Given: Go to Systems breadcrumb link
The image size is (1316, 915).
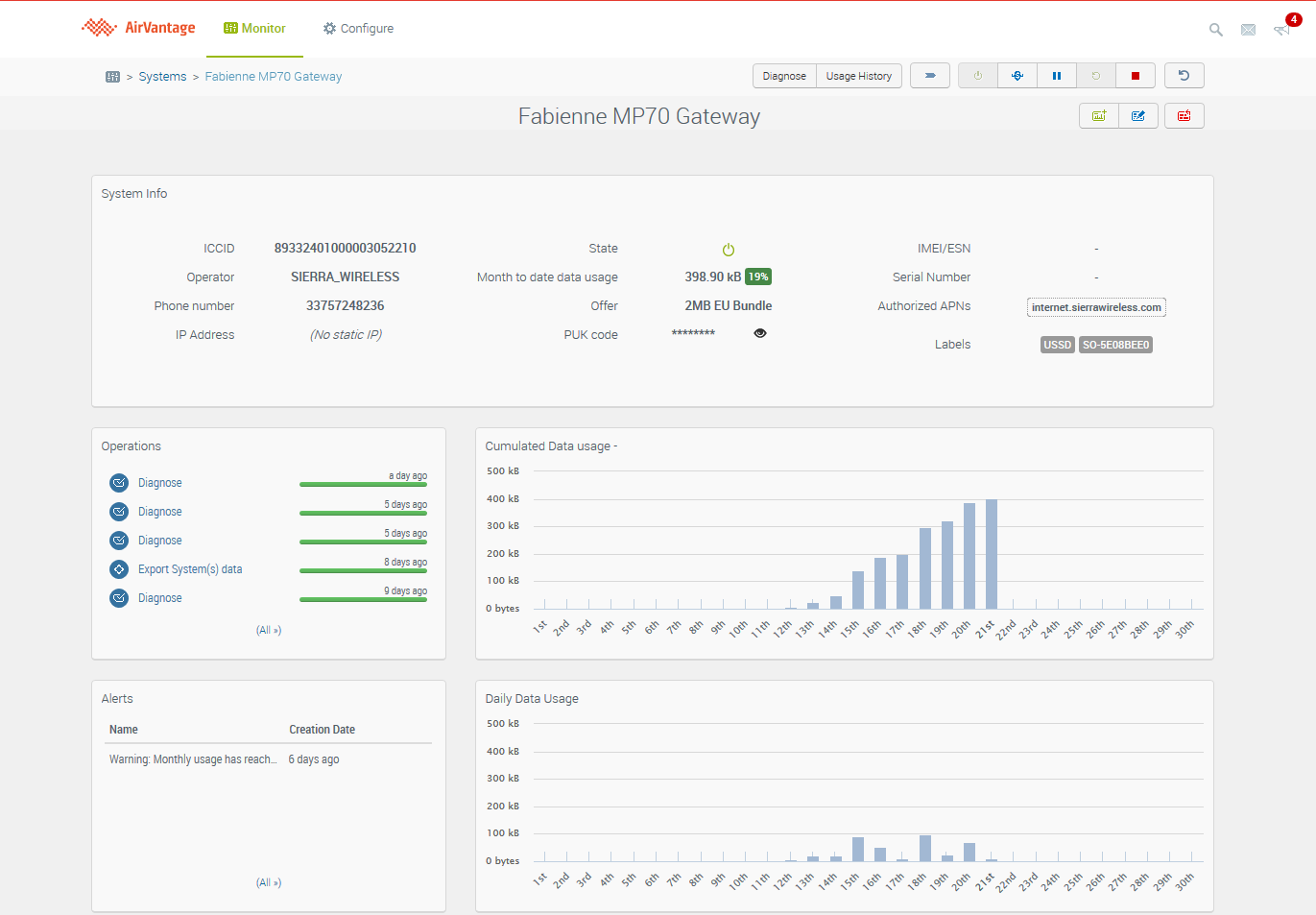Looking at the screenshot, I should [162, 77].
